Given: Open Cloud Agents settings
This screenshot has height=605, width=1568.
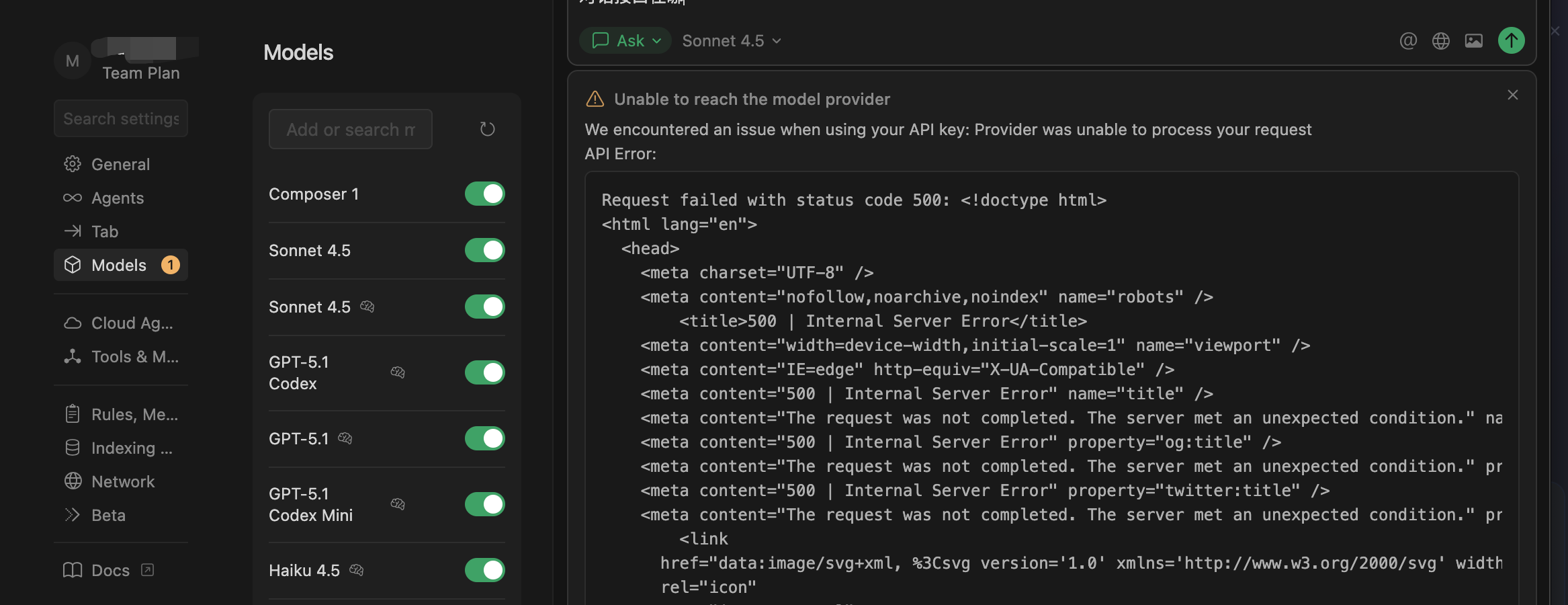Looking at the screenshot, I should coord(121,323).
